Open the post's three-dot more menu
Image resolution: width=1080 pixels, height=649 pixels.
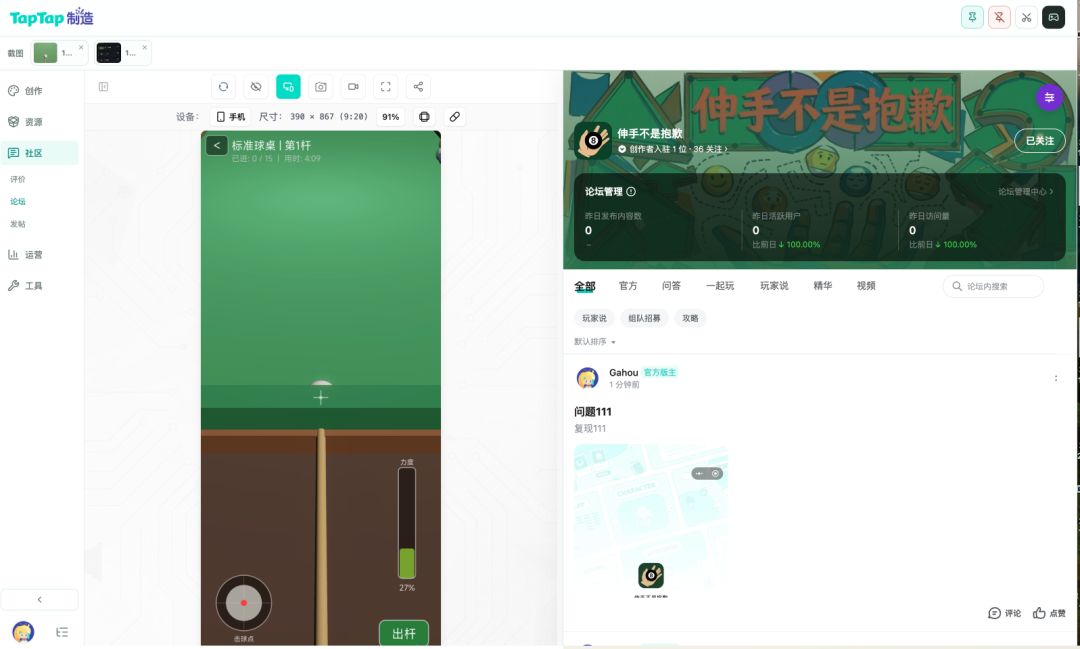[x=1055, y=378]
